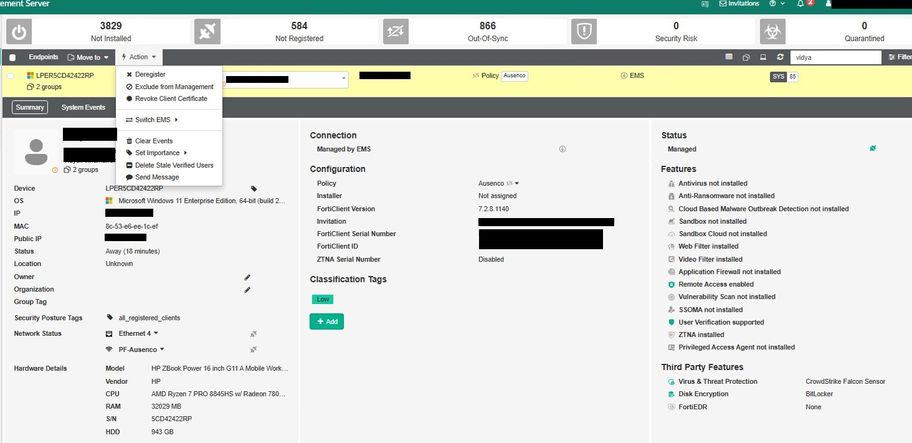
Task: Click the search field containing vidya
Action: point(835,58)
